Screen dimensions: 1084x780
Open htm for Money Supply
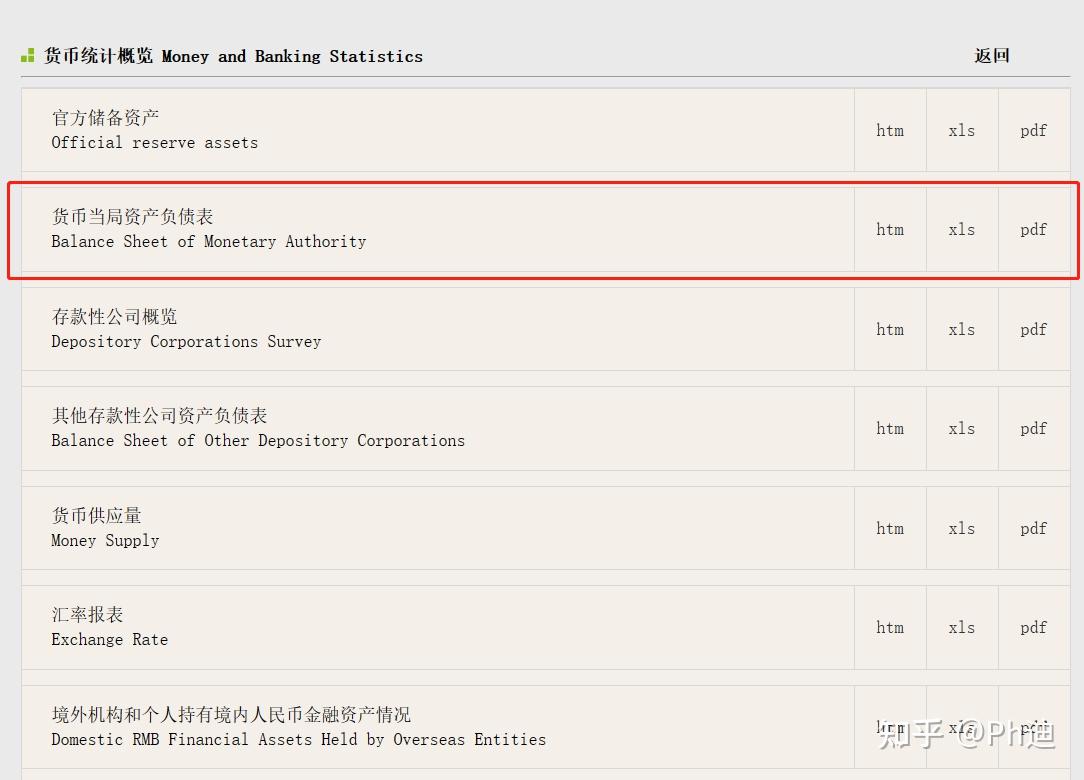click(890, 528)
